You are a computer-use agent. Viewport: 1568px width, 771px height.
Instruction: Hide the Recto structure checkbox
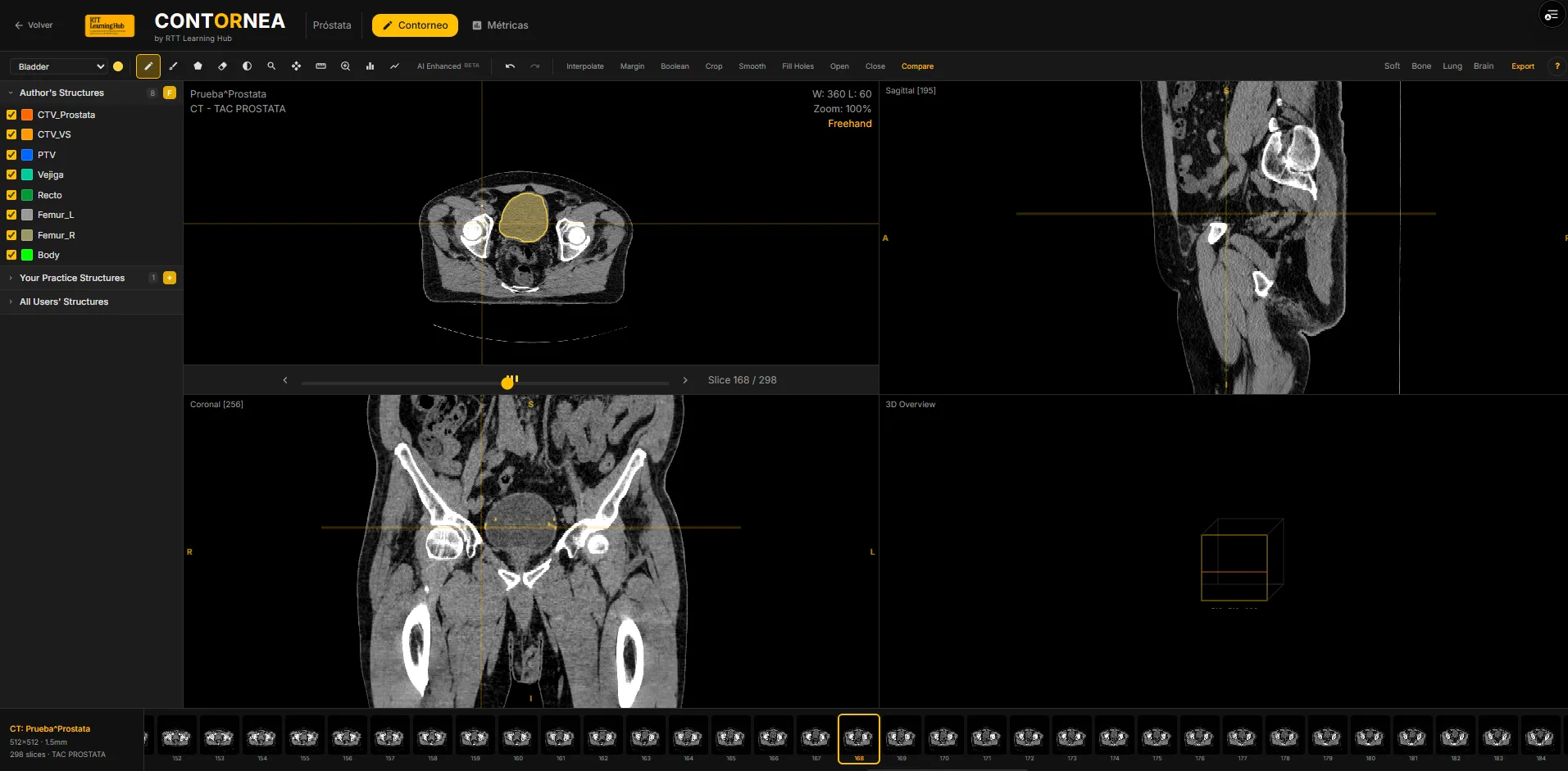11,195
